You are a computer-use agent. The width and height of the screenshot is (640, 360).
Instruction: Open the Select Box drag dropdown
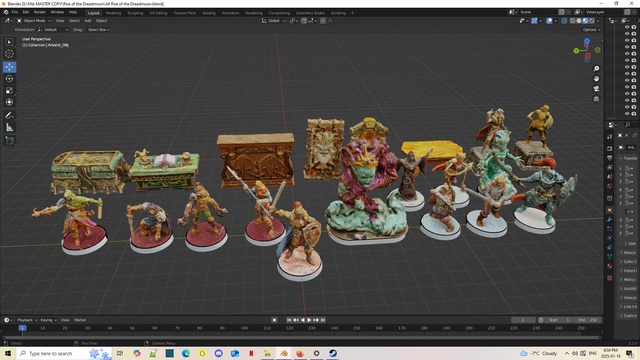tap(98, 30)
